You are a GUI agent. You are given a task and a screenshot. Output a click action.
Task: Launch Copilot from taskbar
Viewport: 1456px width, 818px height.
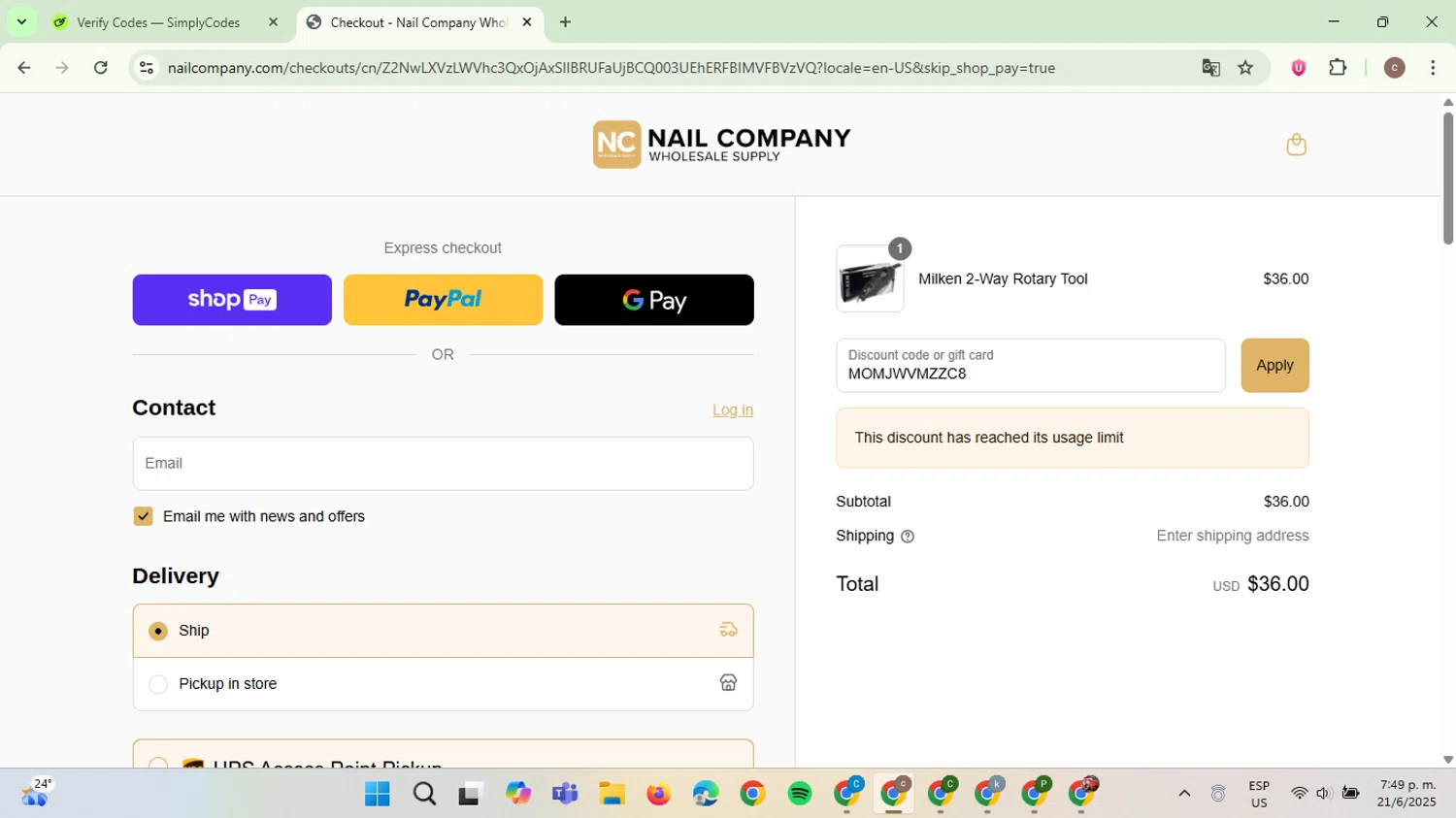(x=518, y=795)
